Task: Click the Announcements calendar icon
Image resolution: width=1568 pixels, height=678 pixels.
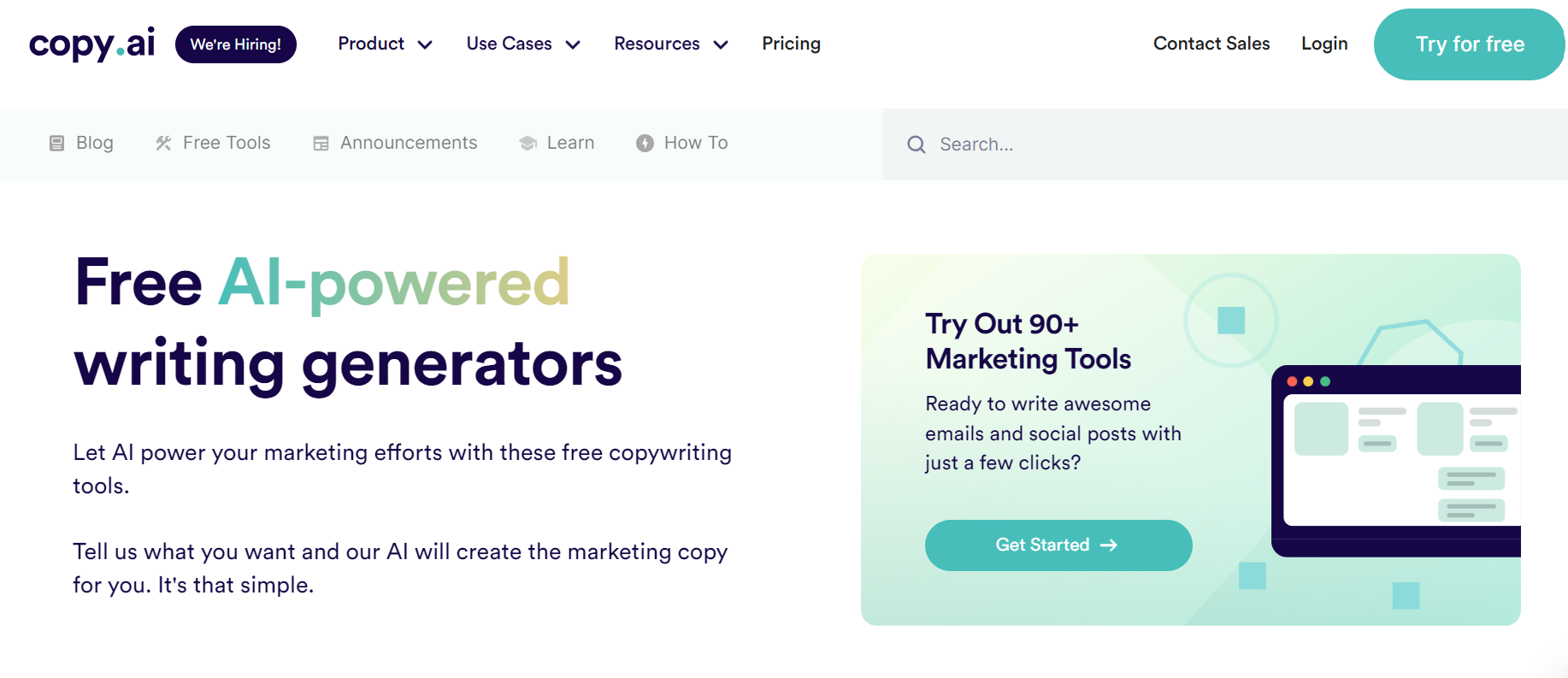Action: click(x=321, y=144)
